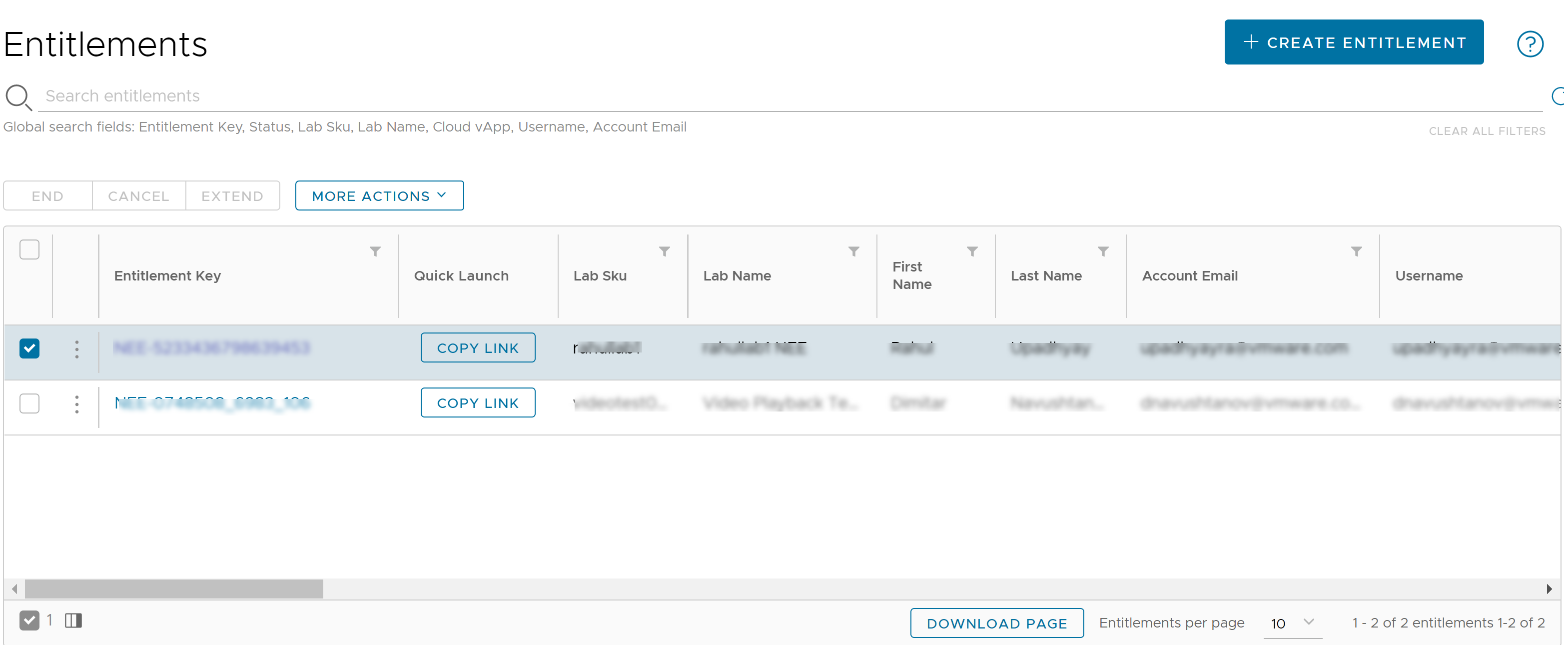Open entitlements per page dropdown
Image resolution: width=1568 pixels, height=645 pixels.
[x=1292, y=622]
